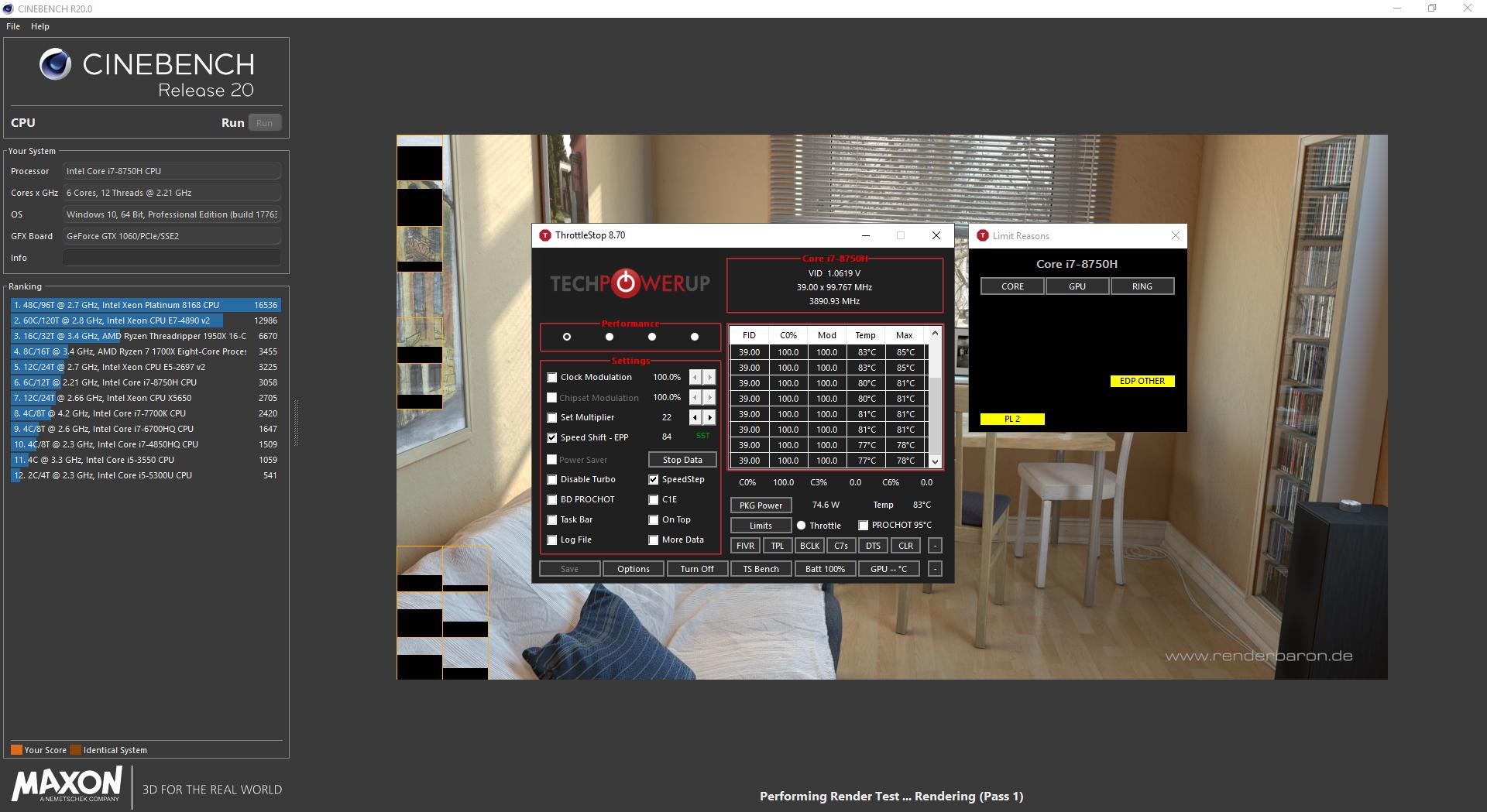The width and height of the screenshot is (1487, 812).
Task: Toggle the PROCHOT 95°C checkbox
Action: 864,526
